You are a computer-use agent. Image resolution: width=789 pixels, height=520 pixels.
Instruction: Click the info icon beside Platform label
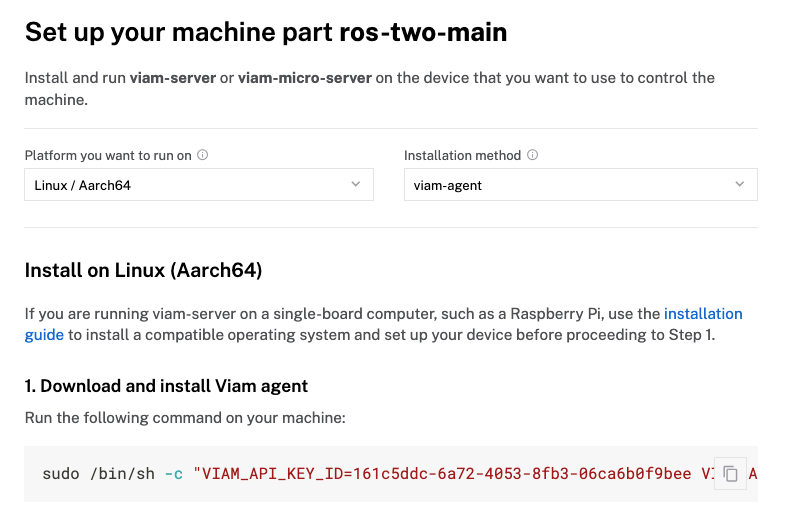coord(202,155)
